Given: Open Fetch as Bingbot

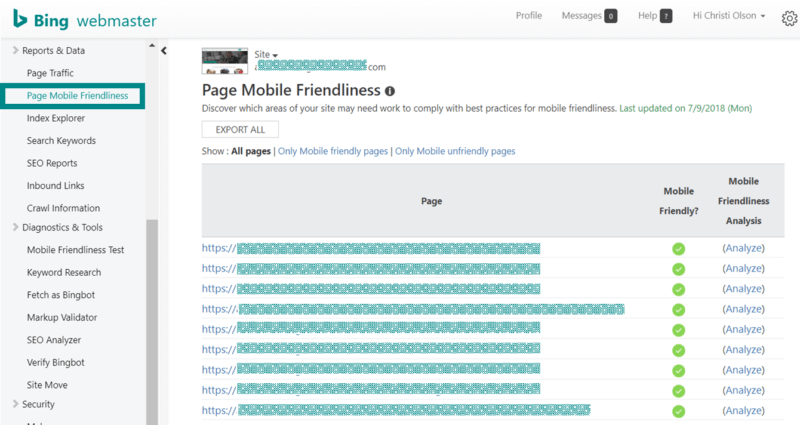Looking at the screenshot, I should (61, 294).
